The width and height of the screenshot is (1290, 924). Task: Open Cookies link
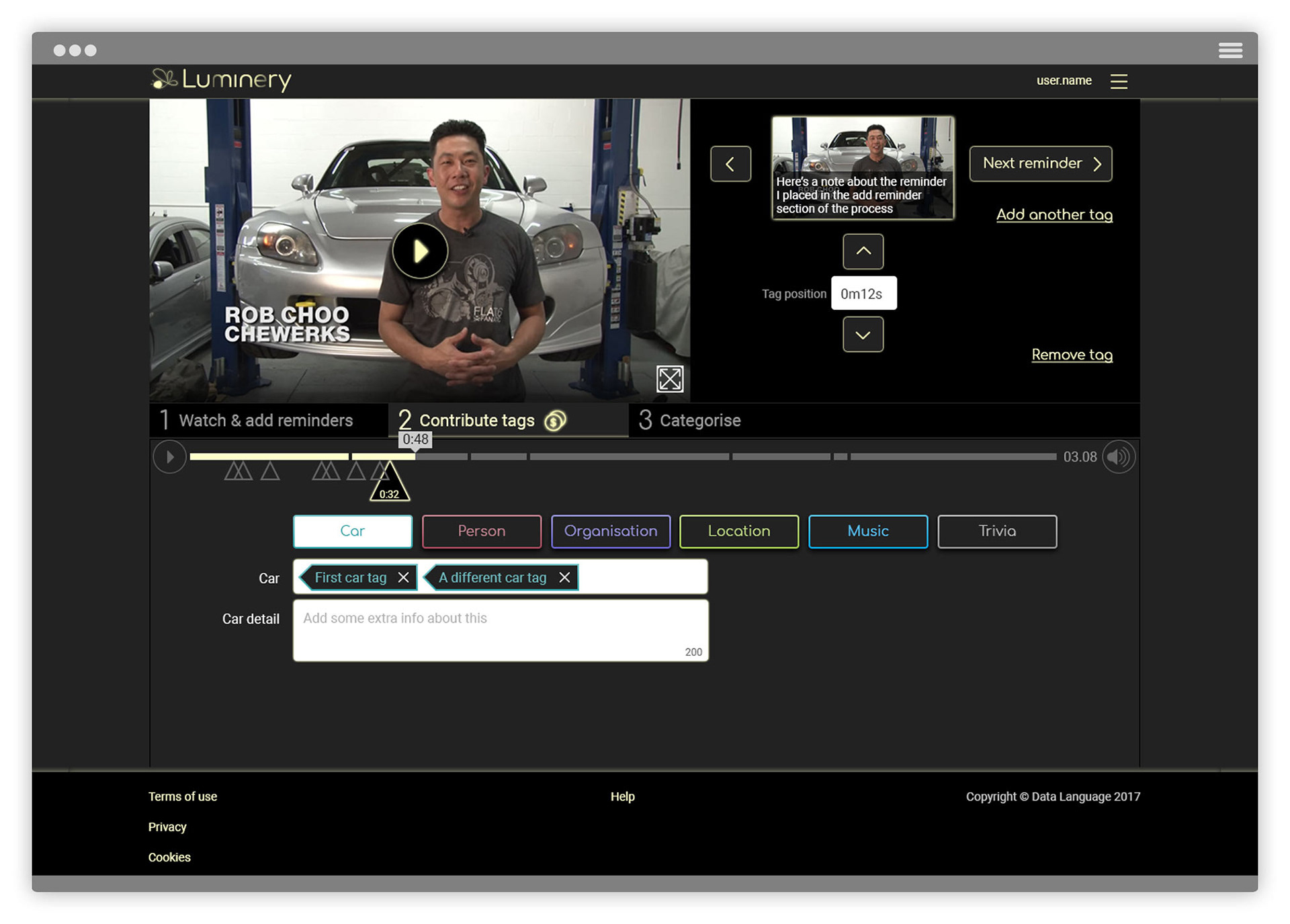pyautogui.click(x=169, y=857)
